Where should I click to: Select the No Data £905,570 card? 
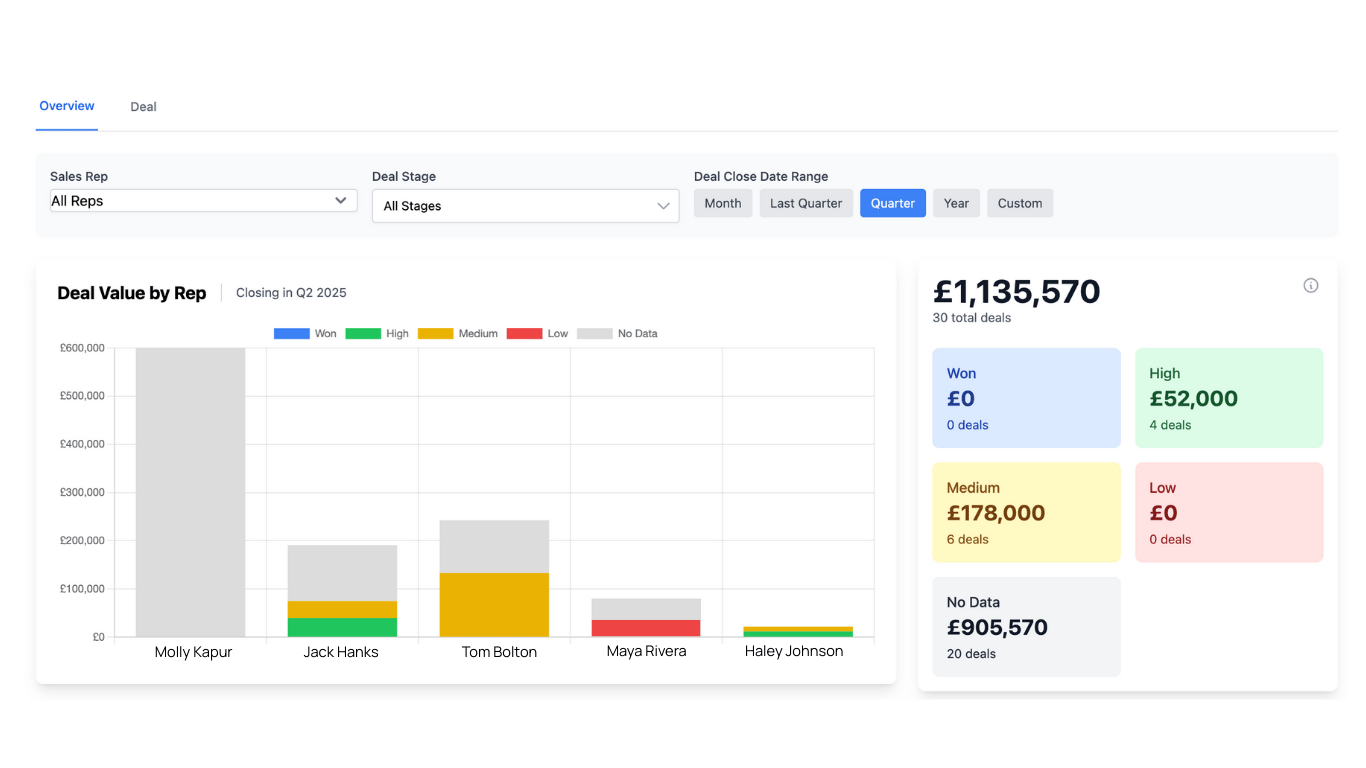click(x=1026, y=627)
